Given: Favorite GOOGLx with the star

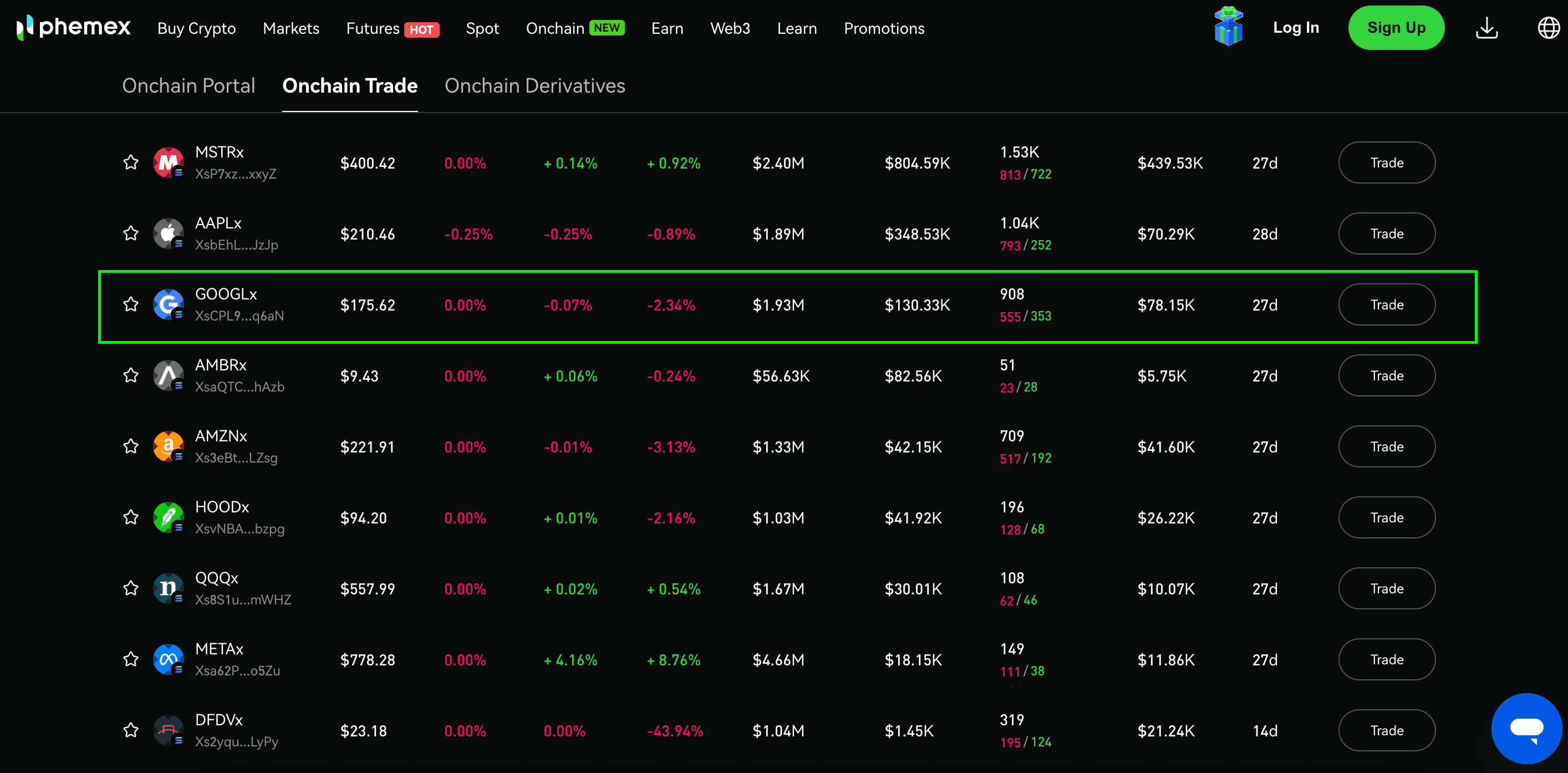Looking at the screenshot, I should click(131, 304).
